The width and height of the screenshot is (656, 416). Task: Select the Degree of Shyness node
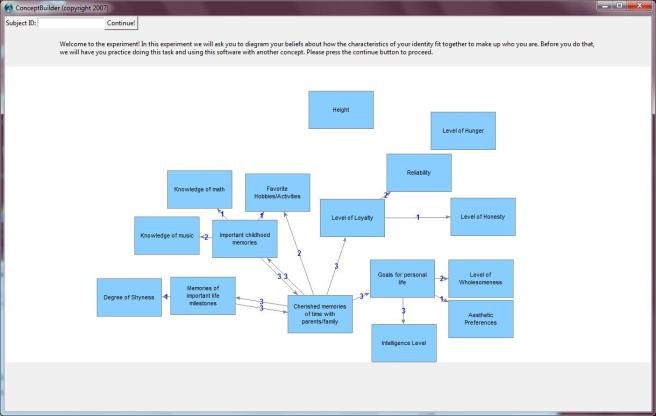click(129, 298)
